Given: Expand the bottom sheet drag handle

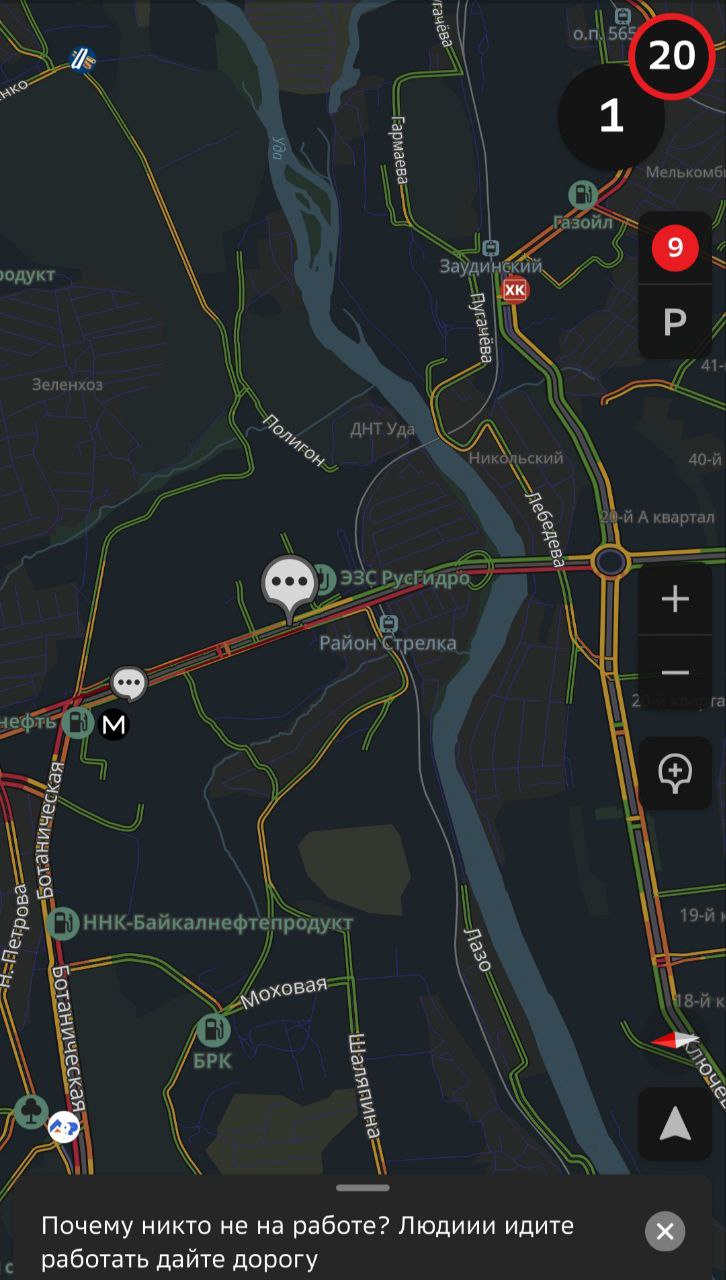Looking at the screenshot, I should (x=363, y=1188).
